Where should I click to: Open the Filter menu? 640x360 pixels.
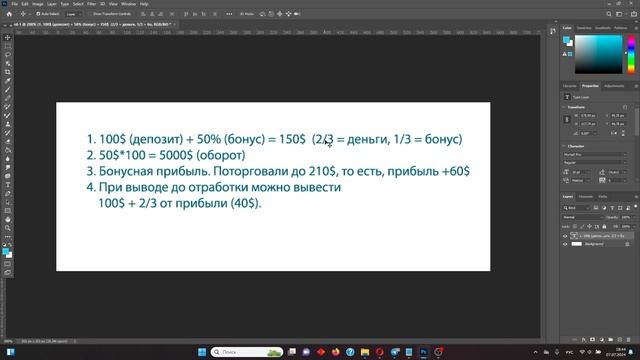pos(91,4)
